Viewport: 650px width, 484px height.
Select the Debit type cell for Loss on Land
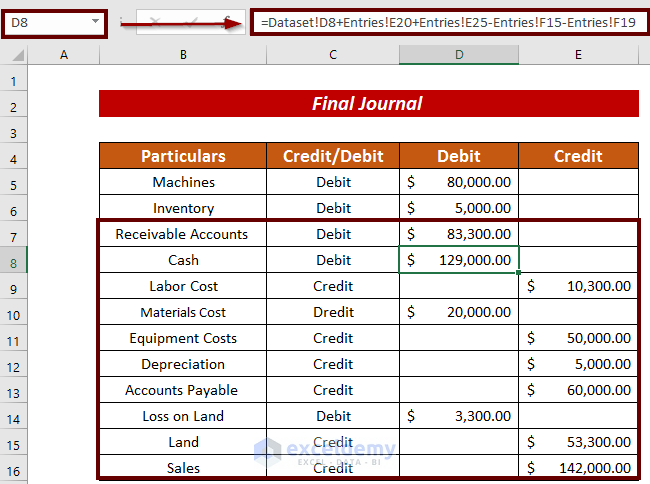(x=333, y=416)
